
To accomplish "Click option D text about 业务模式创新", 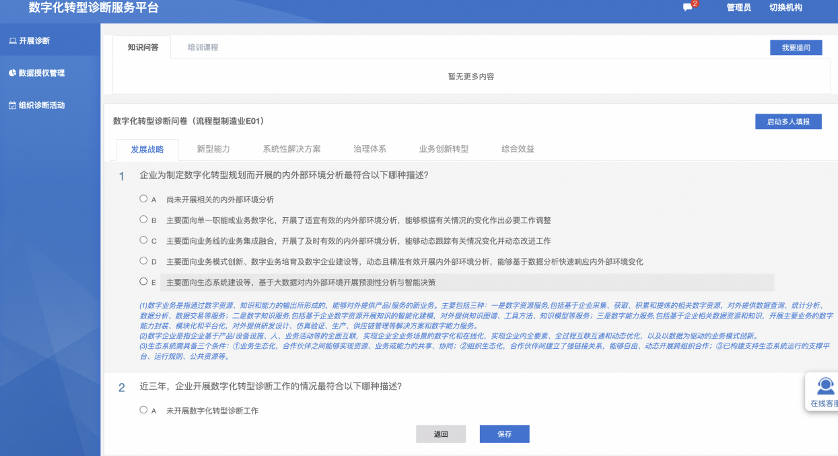I will coord(405,261).
